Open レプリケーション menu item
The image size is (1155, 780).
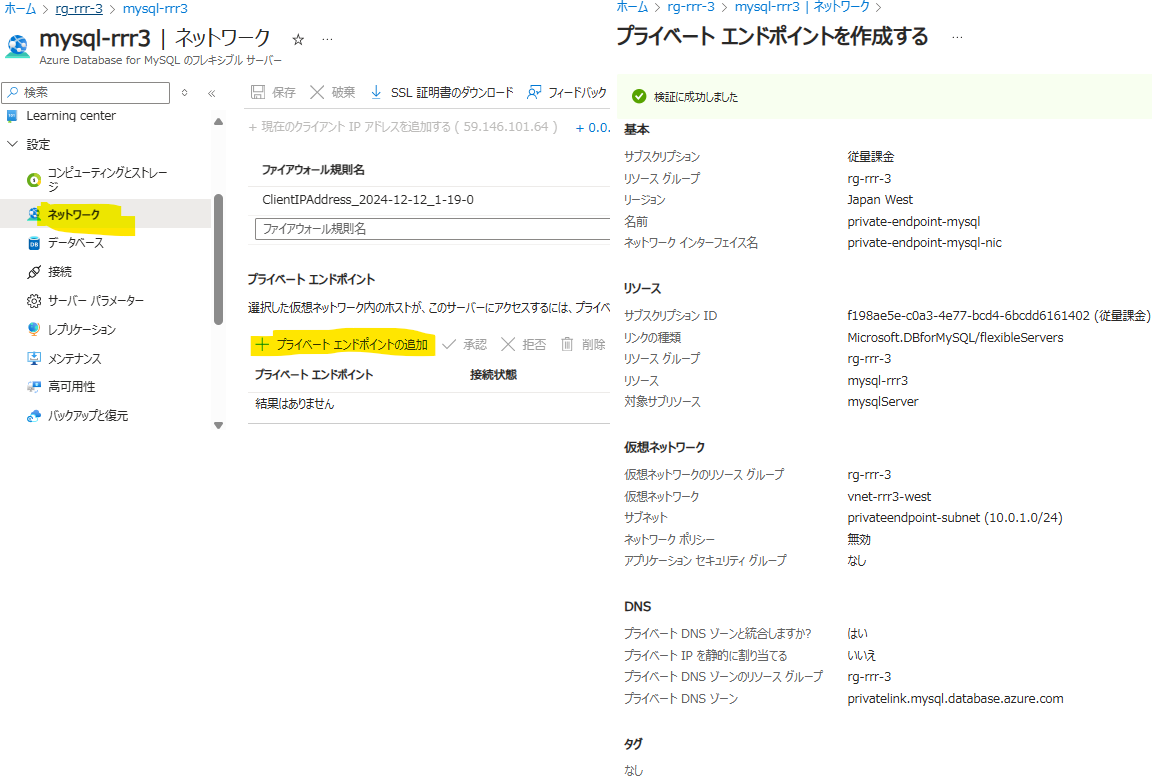[82, 330]
